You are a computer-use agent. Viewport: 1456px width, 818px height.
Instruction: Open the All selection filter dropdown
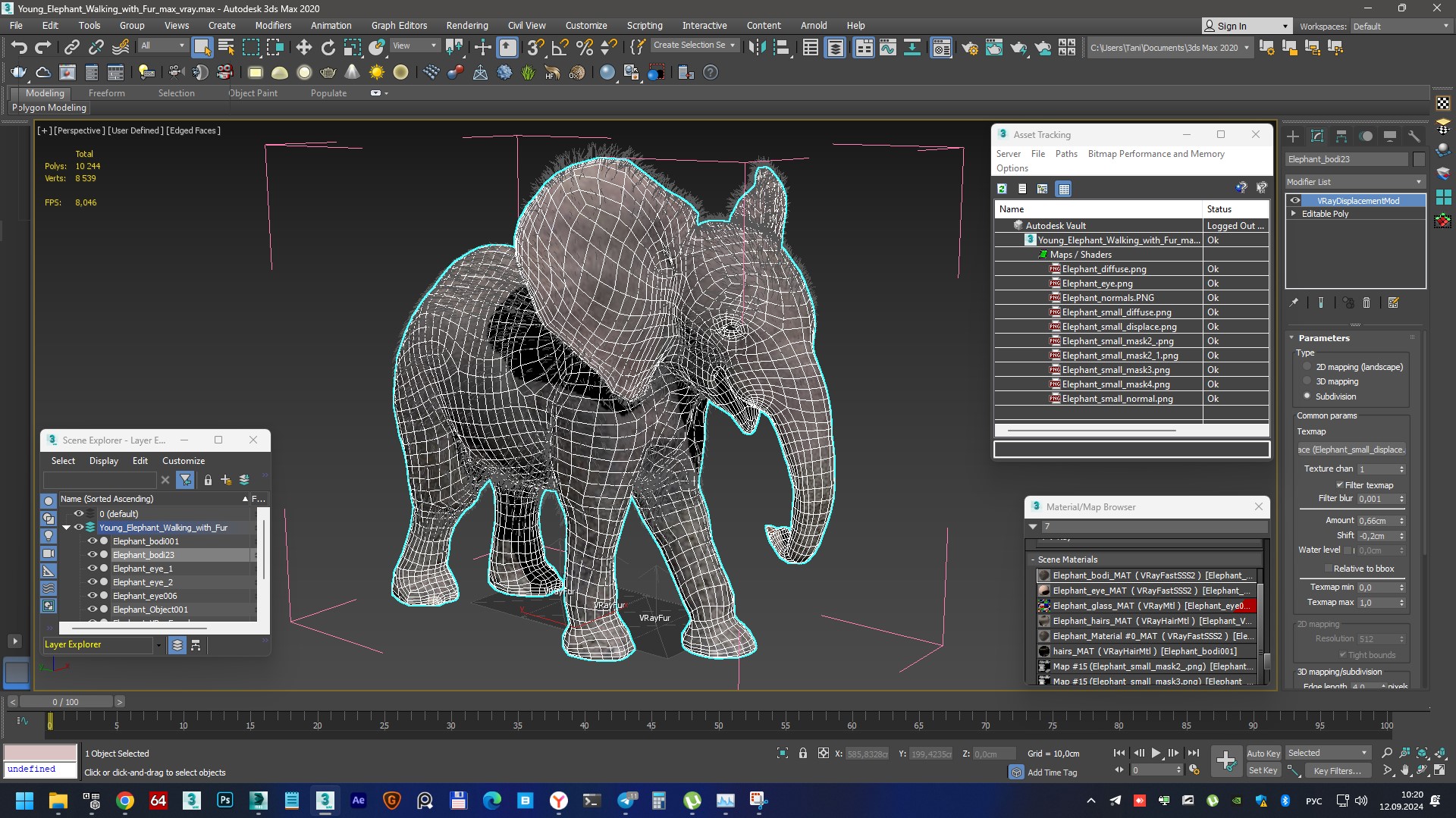[x=163, y=45]
